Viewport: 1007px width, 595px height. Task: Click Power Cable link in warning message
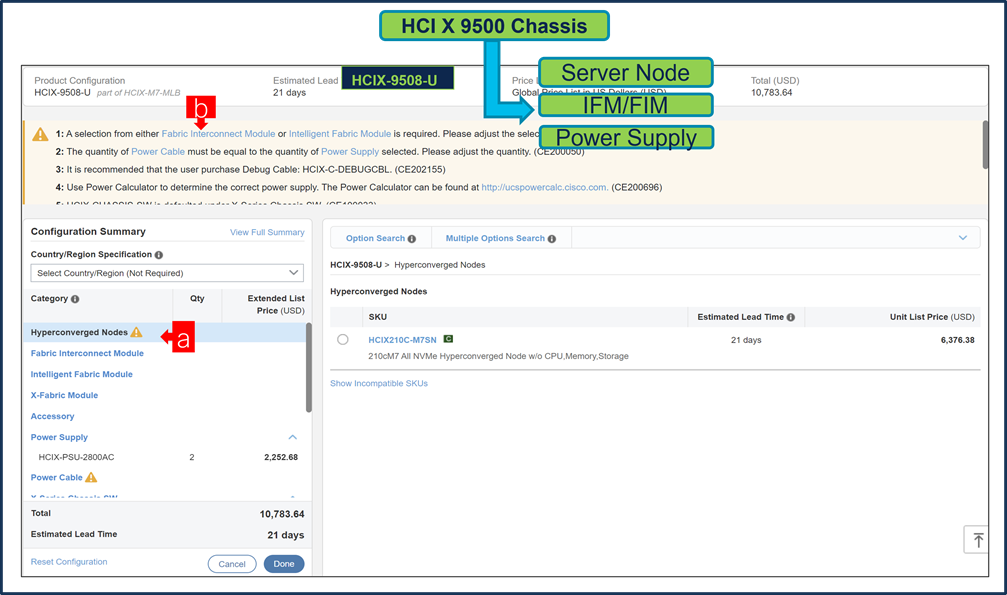[158, 152]
